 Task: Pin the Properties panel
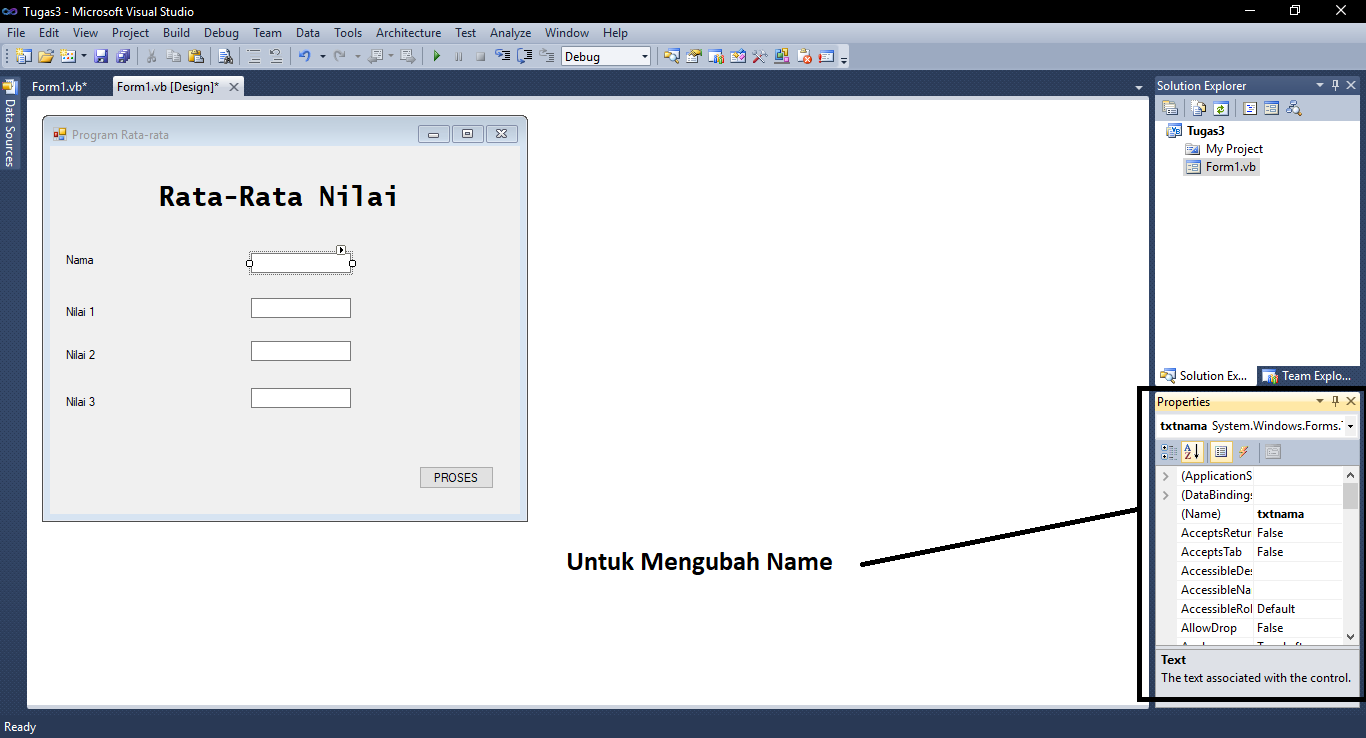[1335, 401]
